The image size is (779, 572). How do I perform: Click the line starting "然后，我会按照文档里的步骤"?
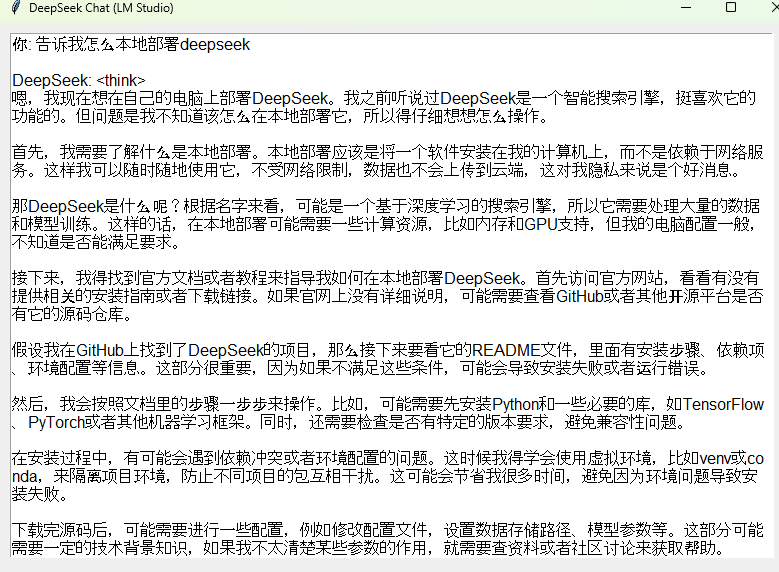coord(388,404)
